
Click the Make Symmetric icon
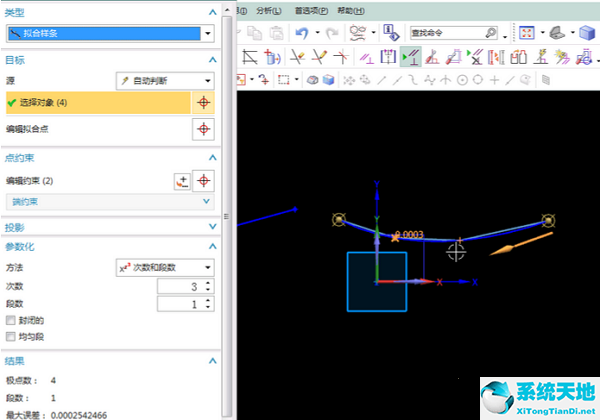pyautogui.click(x=388, y=57)
